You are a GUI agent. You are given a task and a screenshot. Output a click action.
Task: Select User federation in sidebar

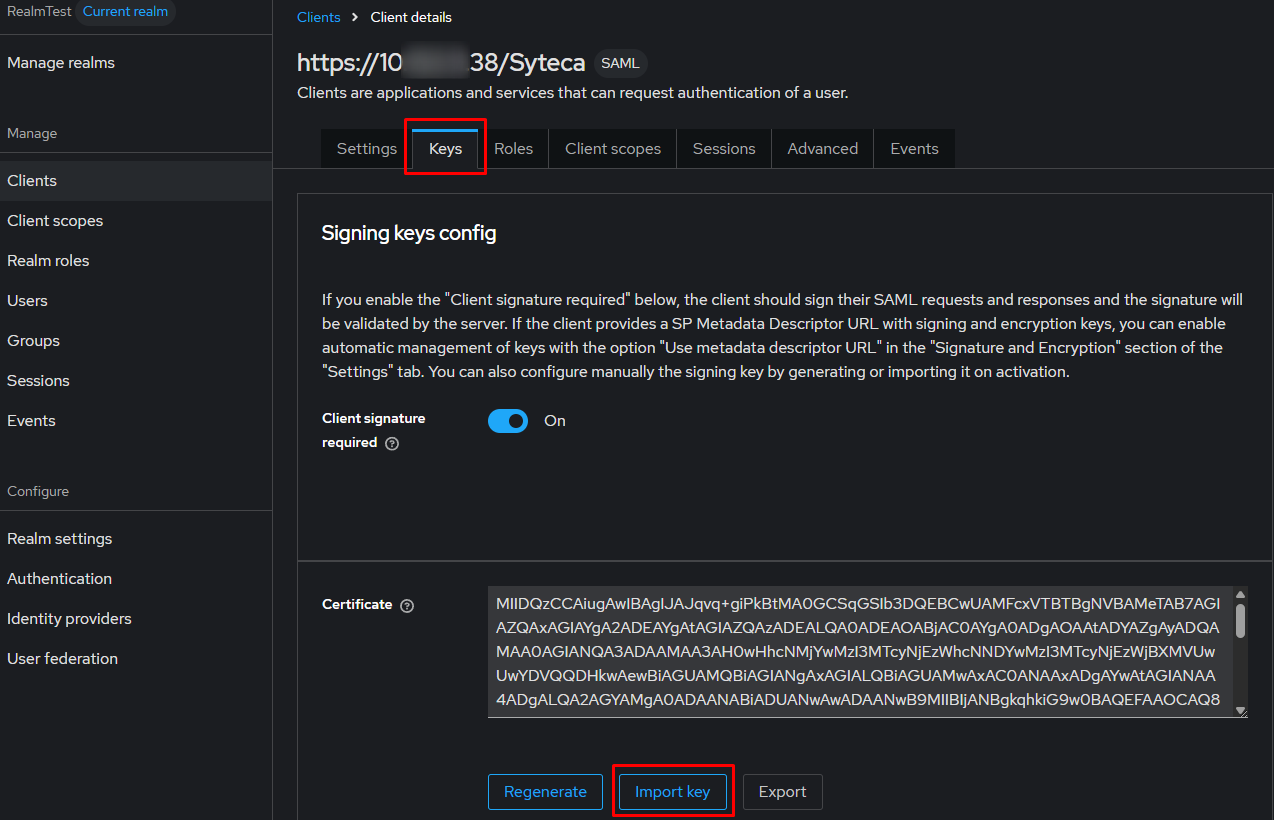coord(62,659)
